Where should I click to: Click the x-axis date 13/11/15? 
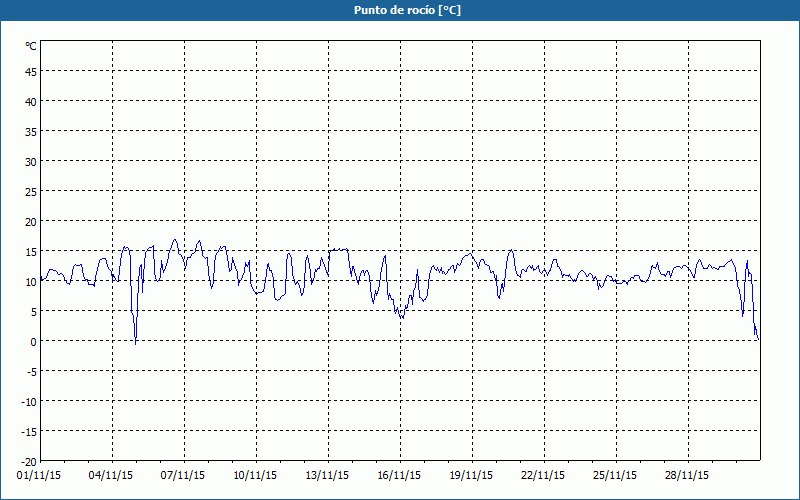click(x=327, y=476)
